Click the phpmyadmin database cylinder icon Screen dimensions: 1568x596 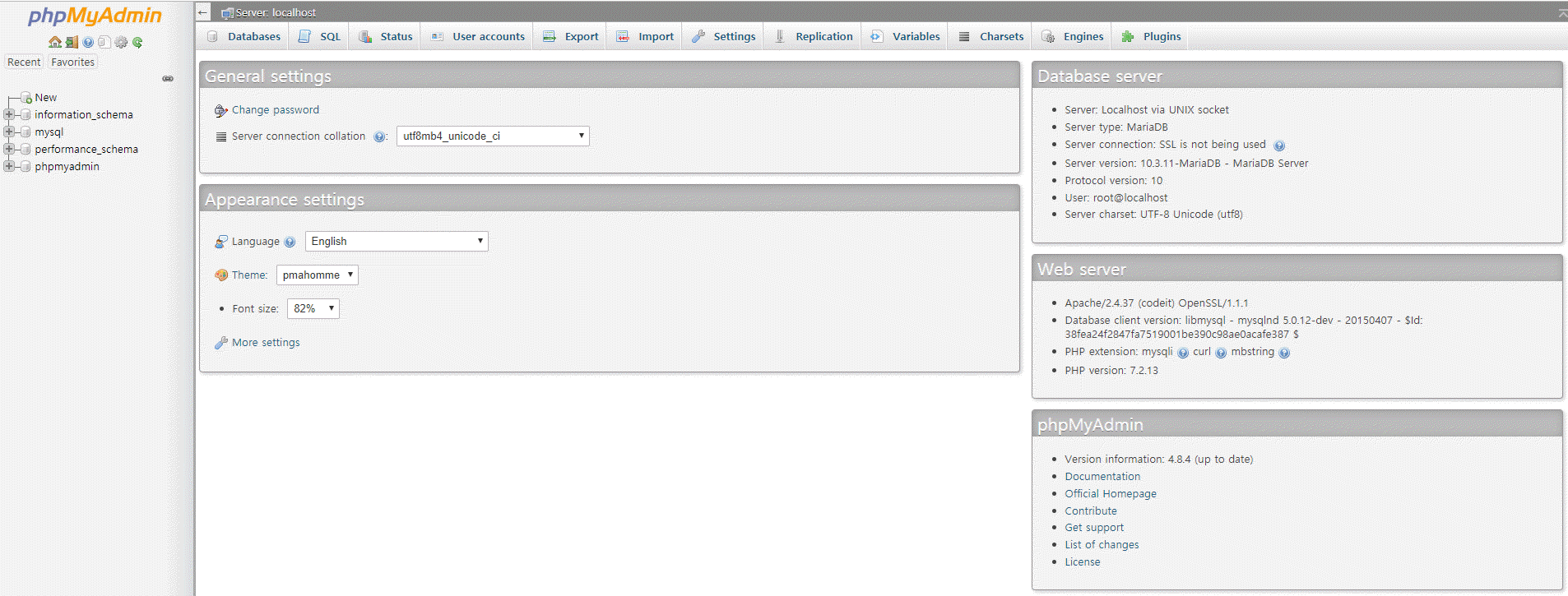26,167
